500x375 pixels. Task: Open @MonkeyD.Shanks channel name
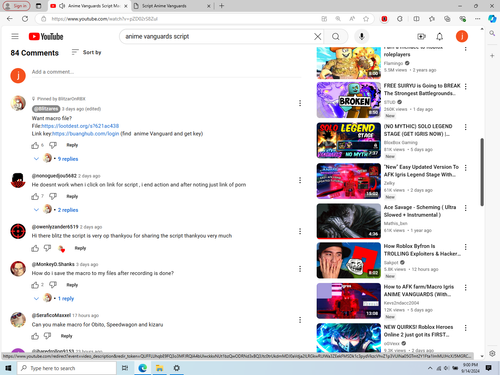53,264
